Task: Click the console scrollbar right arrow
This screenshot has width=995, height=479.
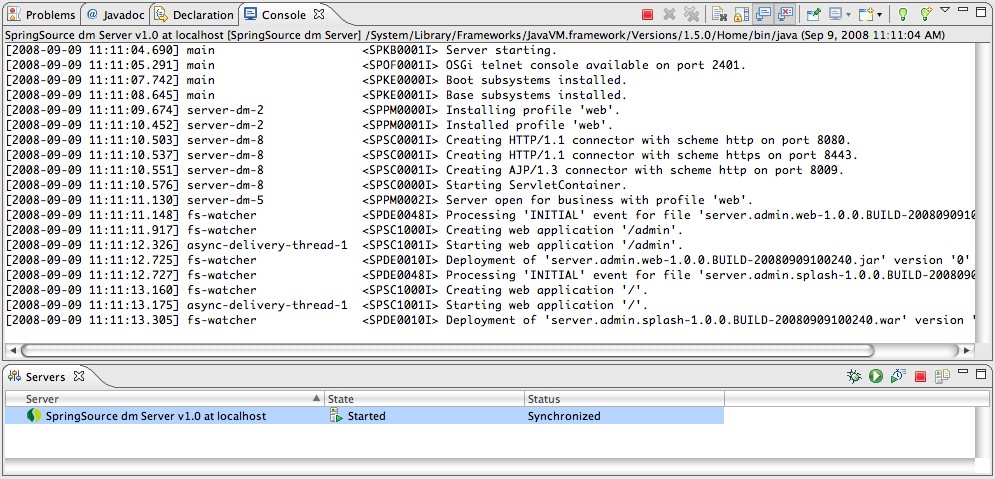Action: pos(966,350)
